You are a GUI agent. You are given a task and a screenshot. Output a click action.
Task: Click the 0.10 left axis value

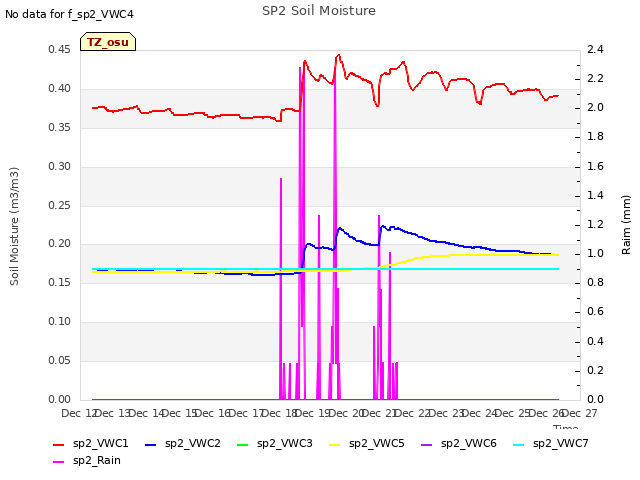click(59, 322)
